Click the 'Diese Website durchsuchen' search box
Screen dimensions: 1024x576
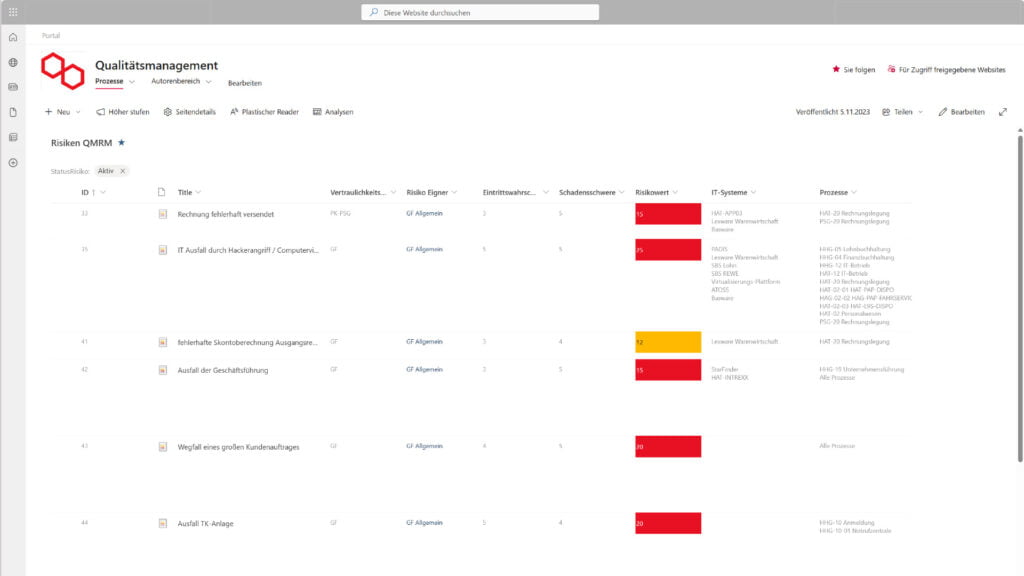480,12
